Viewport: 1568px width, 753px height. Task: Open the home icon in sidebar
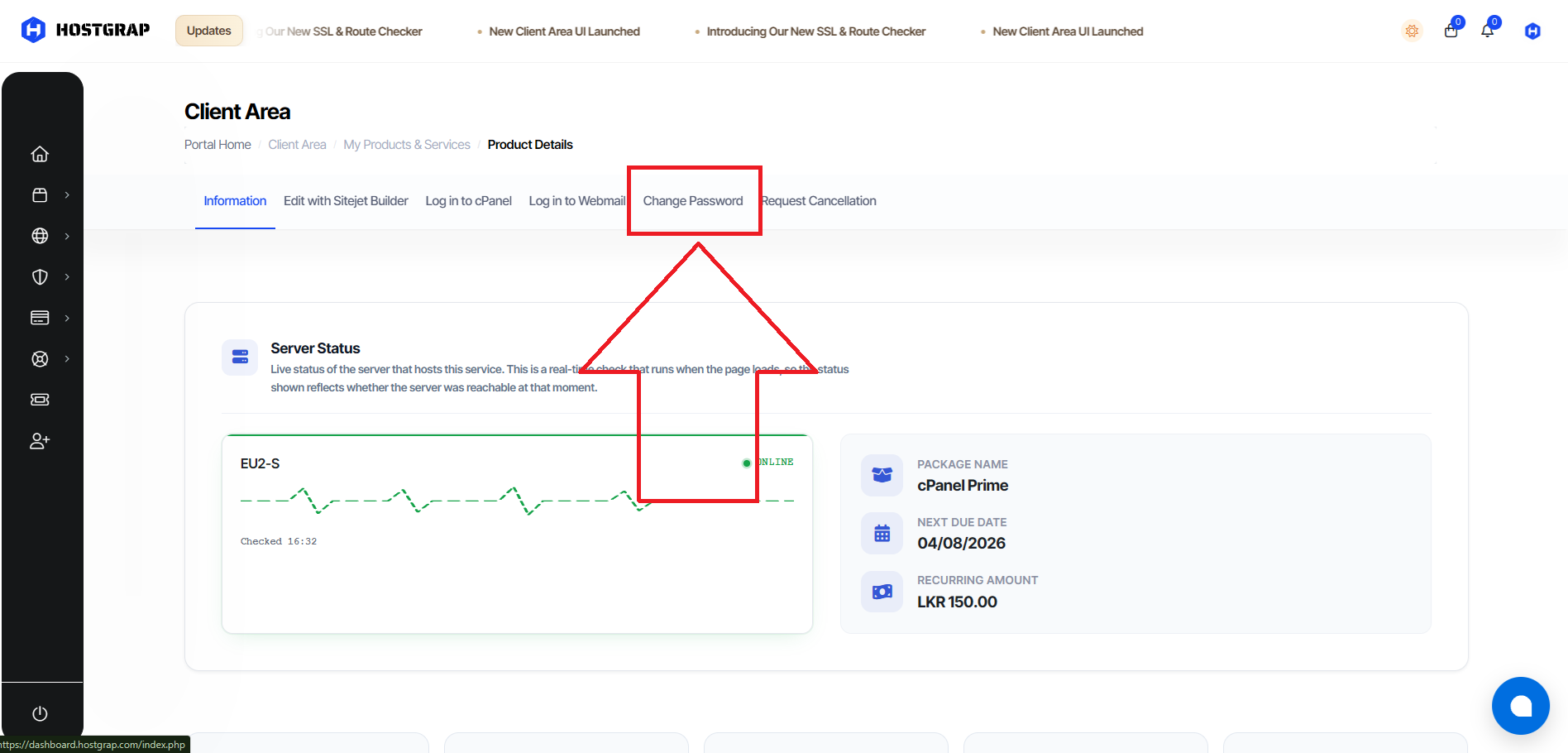click(x=40, y=154)
